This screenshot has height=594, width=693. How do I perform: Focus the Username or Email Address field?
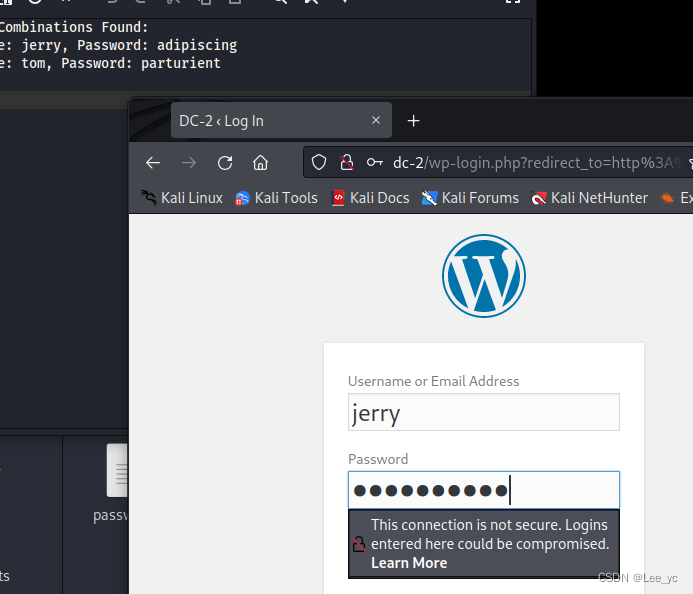point(484,412)
